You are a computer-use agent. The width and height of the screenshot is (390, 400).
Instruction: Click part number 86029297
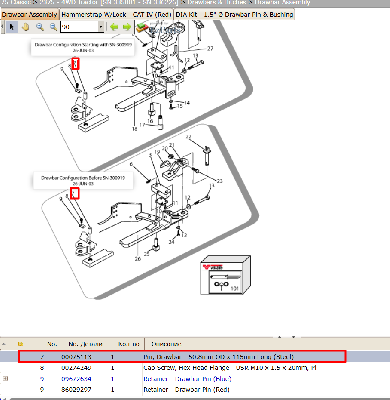76,389
